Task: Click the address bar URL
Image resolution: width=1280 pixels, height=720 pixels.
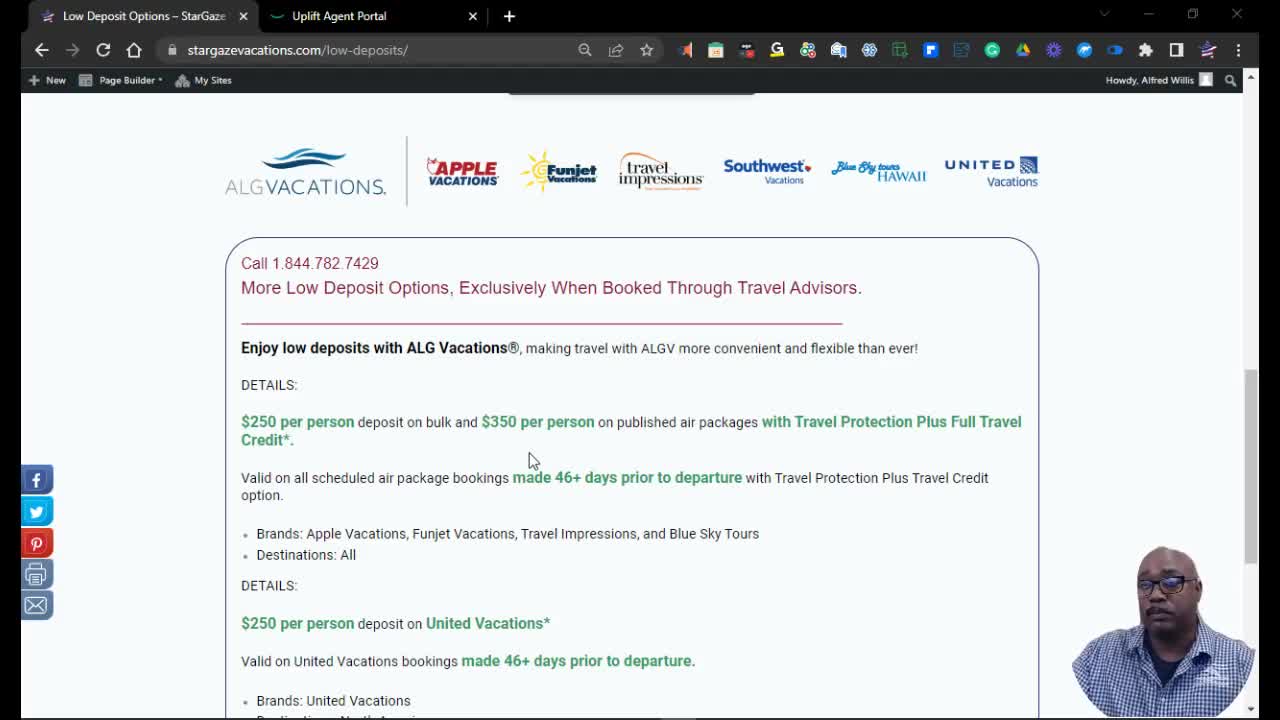Action: pyautogui.click(x=297, y=50)
